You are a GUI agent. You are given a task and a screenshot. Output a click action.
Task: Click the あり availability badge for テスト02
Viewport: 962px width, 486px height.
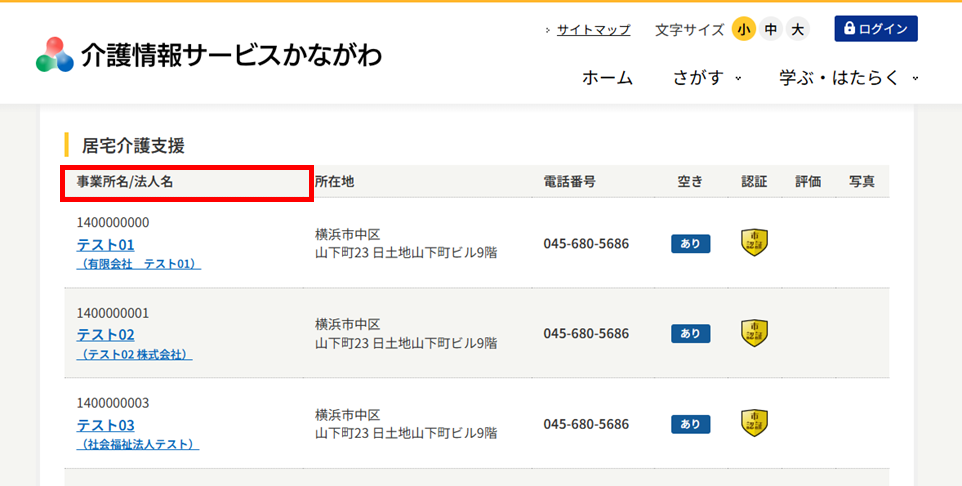point(690,334)
